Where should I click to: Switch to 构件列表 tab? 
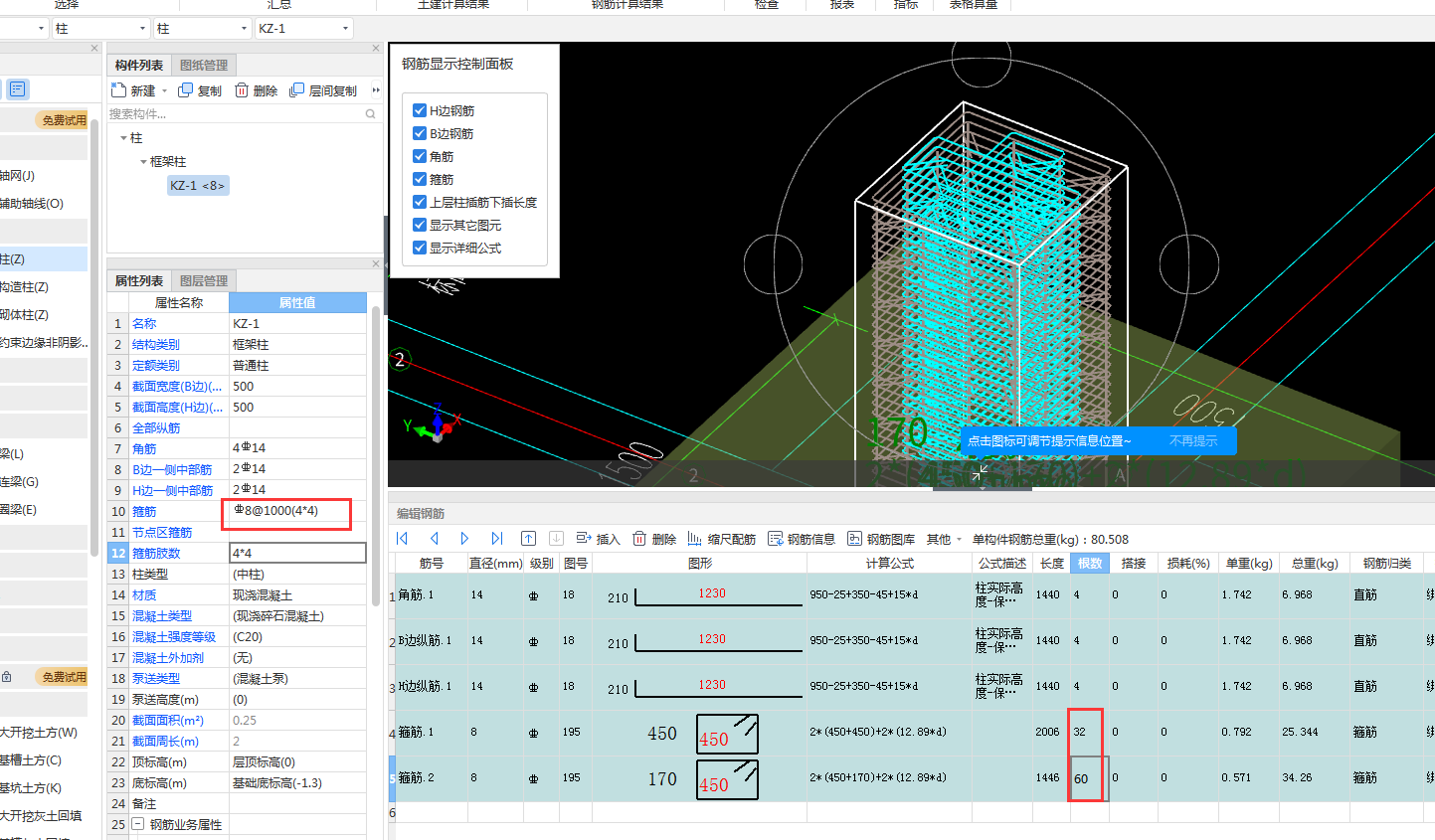(x=139, y=66)
